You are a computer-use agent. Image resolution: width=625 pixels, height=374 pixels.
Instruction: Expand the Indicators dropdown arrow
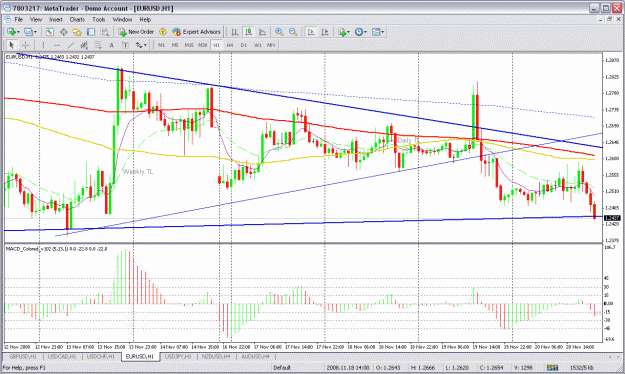[348, 32]
